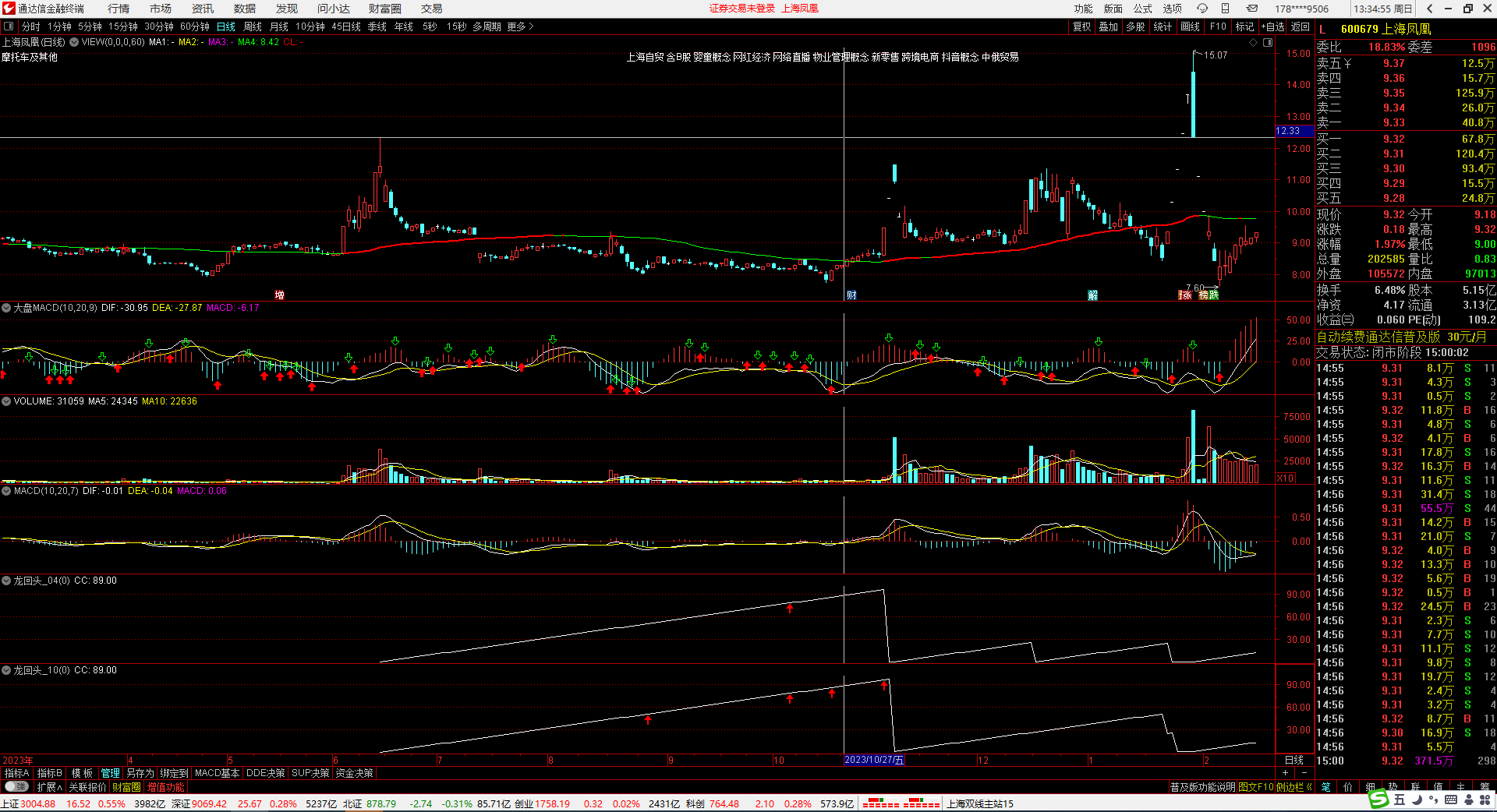Image resolution: width=1497 pixels, height=812 pixels.
Task: Click the 返回 button
Action: [1301, 26]
